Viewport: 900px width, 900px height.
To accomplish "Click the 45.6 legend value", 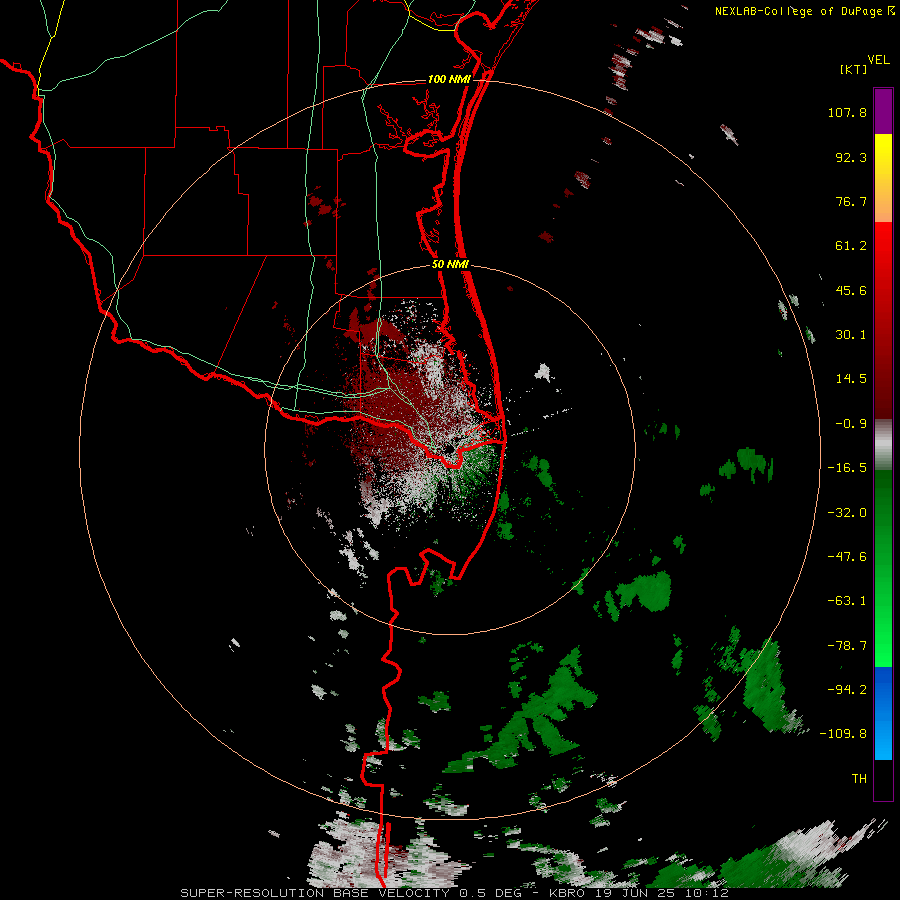I will (x=851, y=290).
